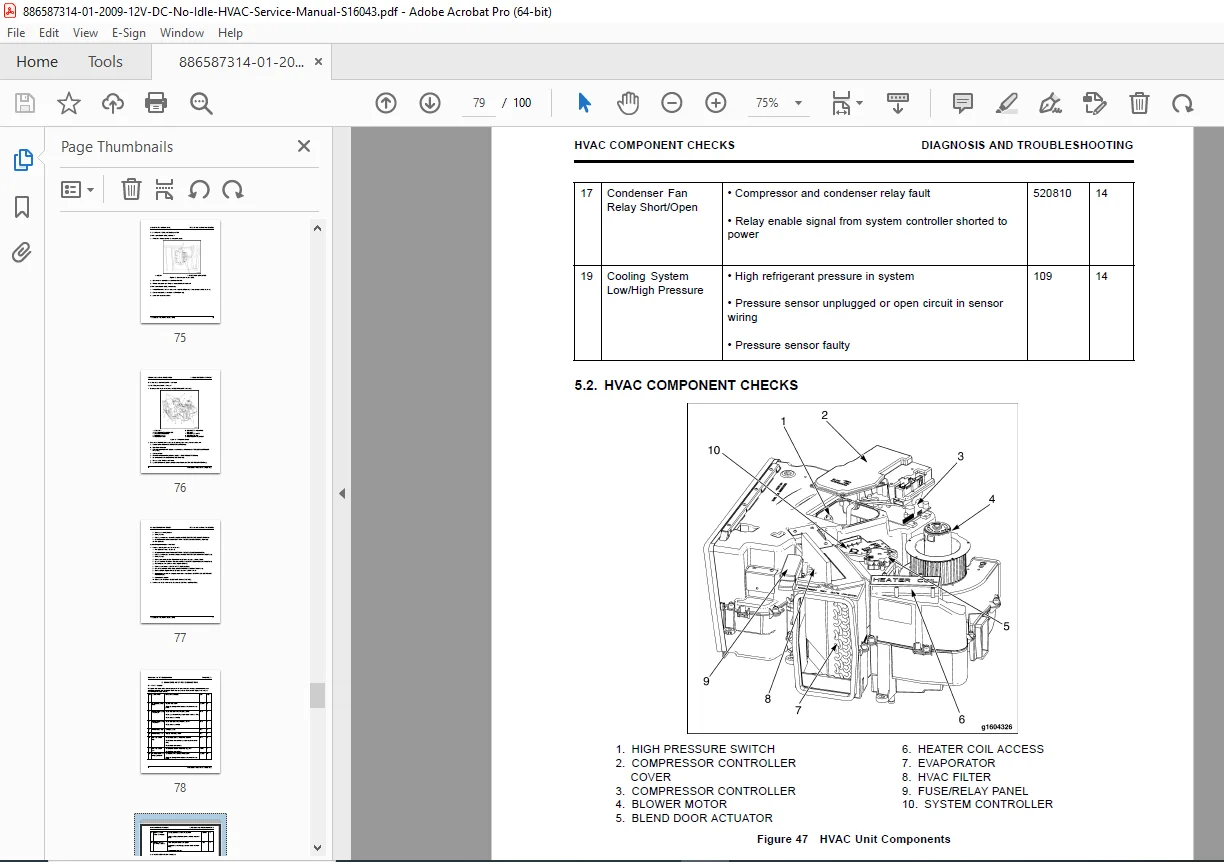This screenshot has height=862, width=1224.
Task: Upload the file with the cloud icon
Action: pyautogui.click(x=113, y=103)
